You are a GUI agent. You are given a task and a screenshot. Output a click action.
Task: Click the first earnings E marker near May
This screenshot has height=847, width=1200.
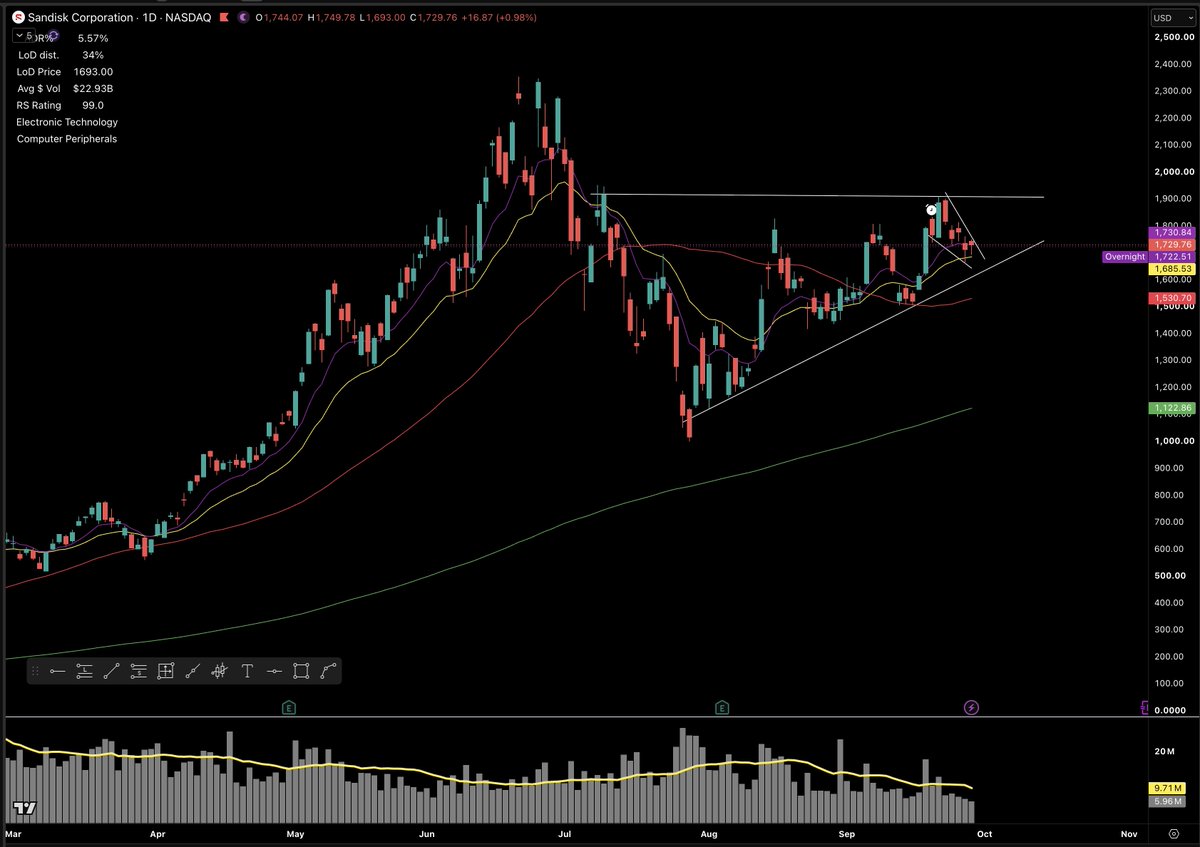pyautogui.click(x=288, y=707)
